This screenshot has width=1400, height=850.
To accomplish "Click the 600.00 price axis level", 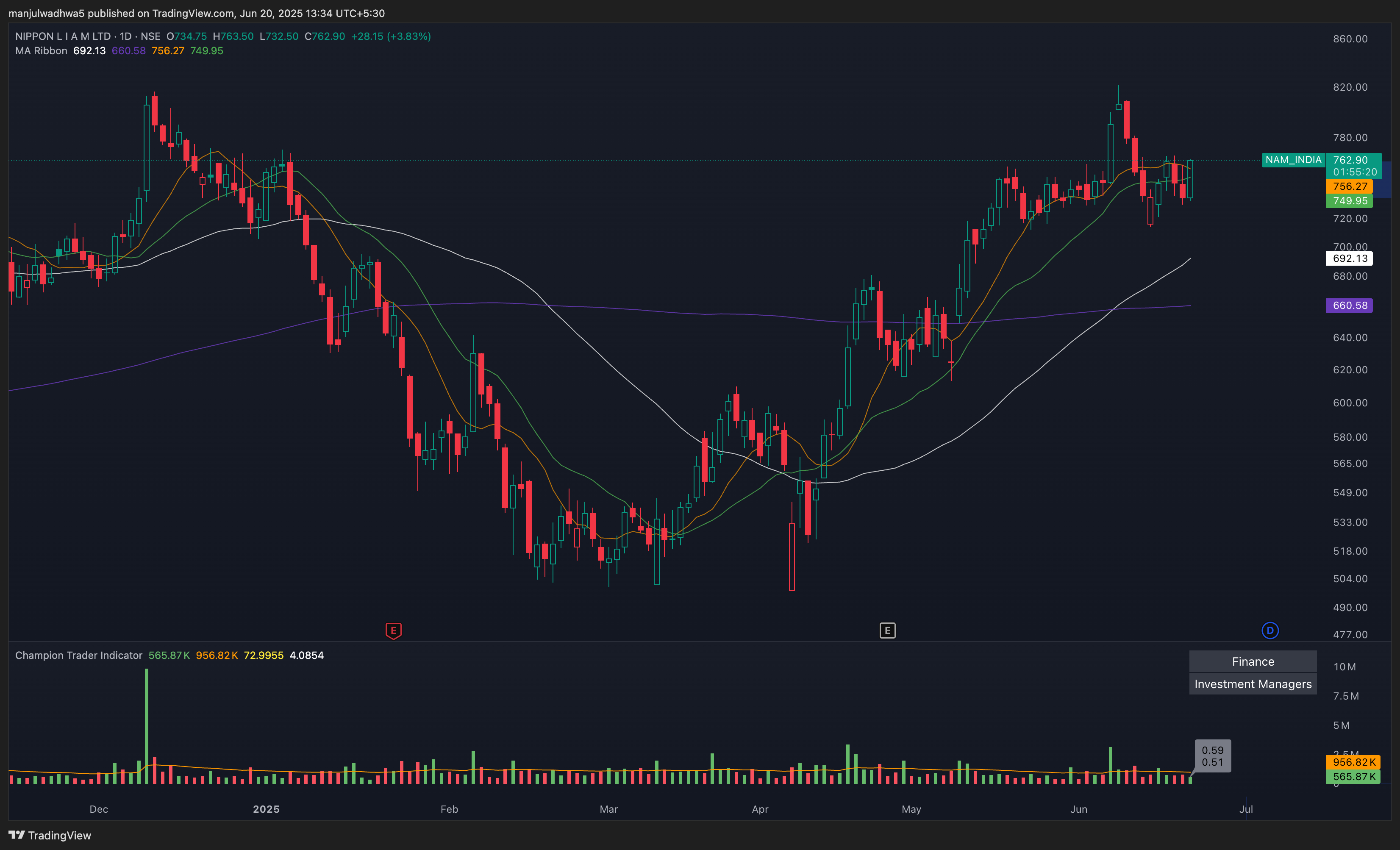I will click(1350, 403).
